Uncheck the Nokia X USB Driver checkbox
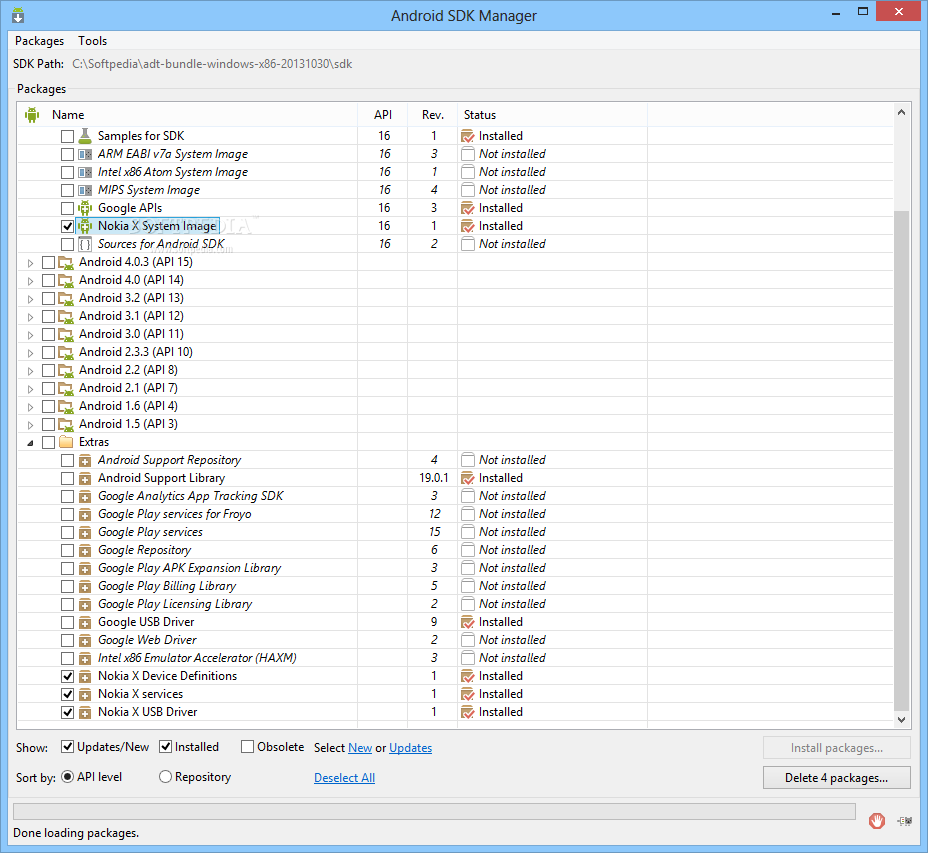The image size is (928, 853). (x=67, y=712)
